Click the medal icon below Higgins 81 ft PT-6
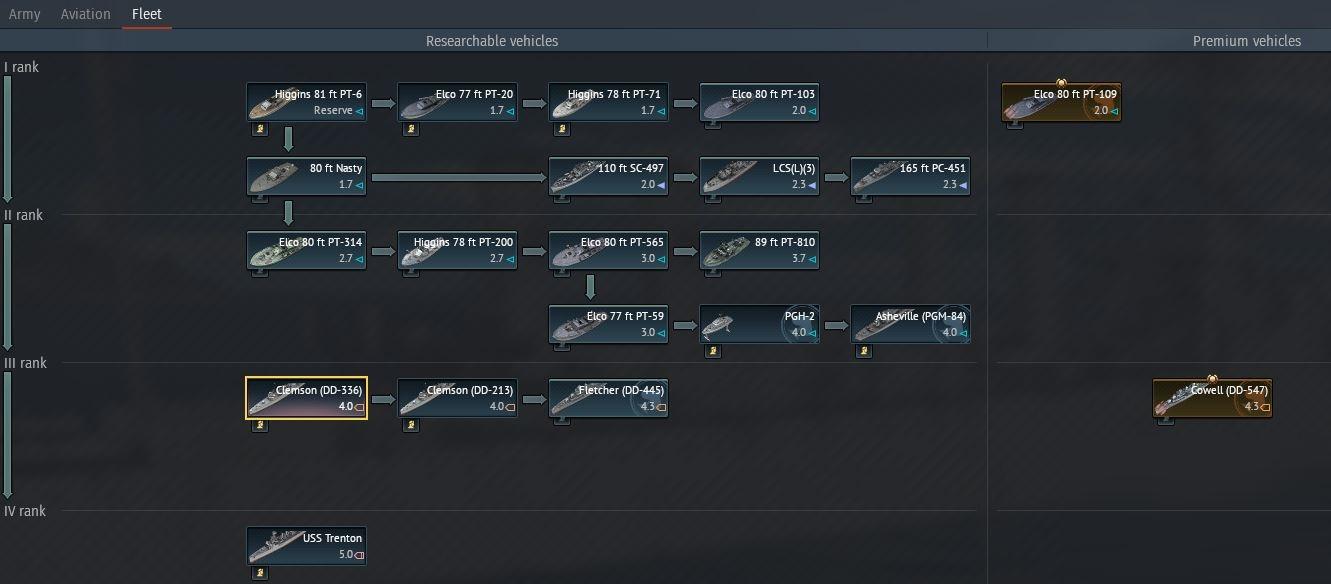Screen dimensions: 1331x584 [x=259, y=129]
